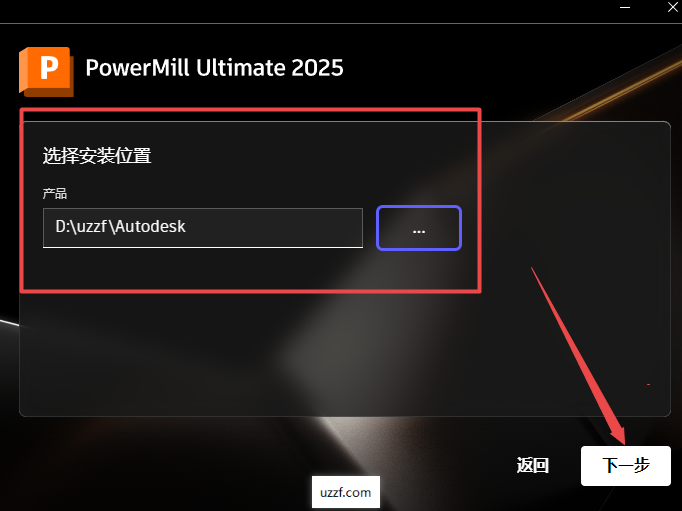Click the white underline beneath path field

pos(203,247)
